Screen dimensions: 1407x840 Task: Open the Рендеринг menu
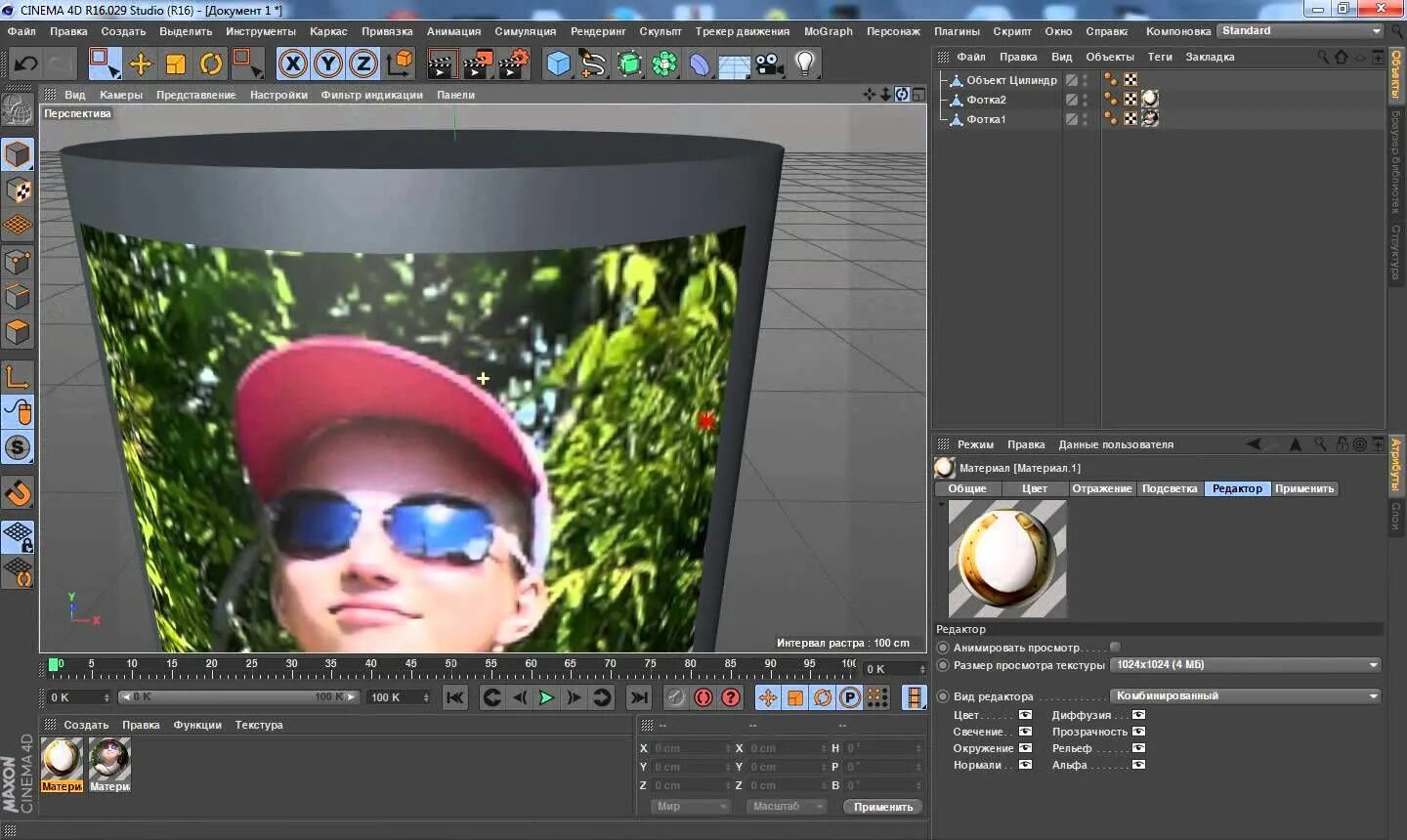pos(597,30)
